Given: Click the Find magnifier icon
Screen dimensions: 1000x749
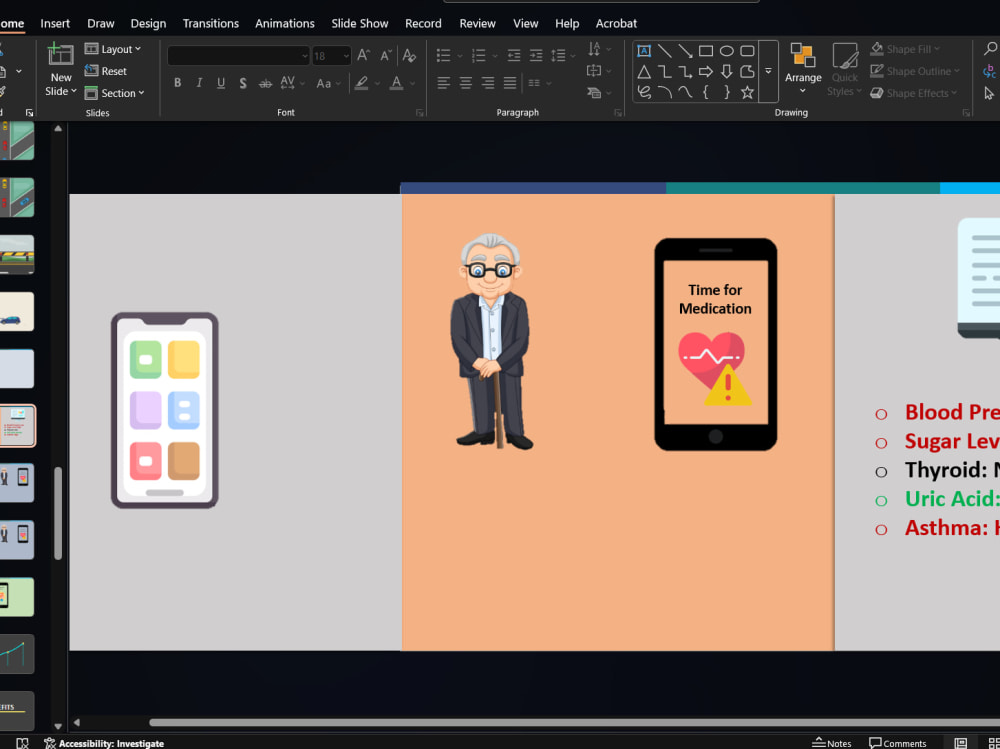Looking at the screenshot, I should (x=990, y=48).
